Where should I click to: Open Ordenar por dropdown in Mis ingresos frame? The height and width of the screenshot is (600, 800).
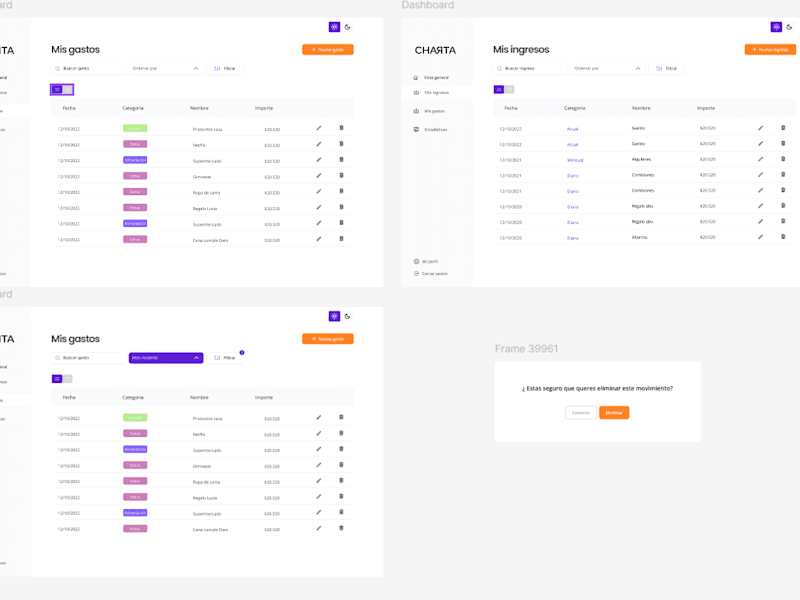tap(608, 68)
